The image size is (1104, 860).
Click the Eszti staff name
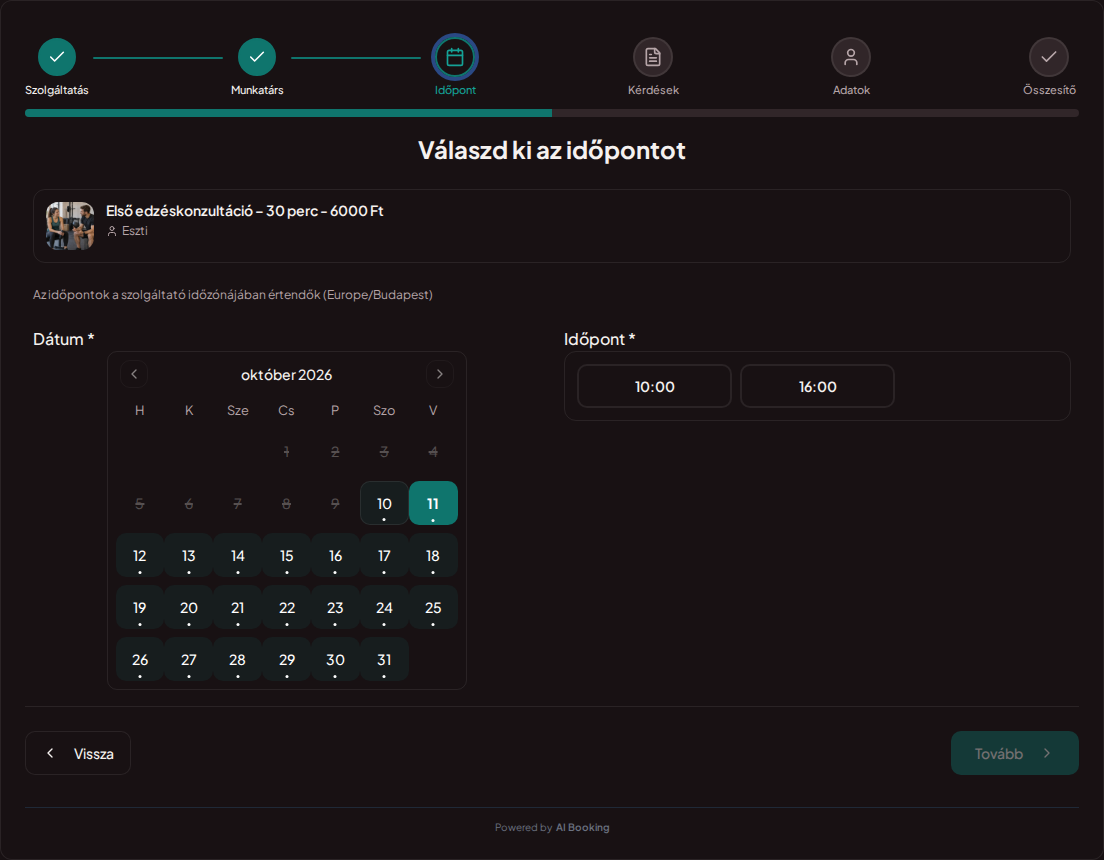[x=134, y=231]
